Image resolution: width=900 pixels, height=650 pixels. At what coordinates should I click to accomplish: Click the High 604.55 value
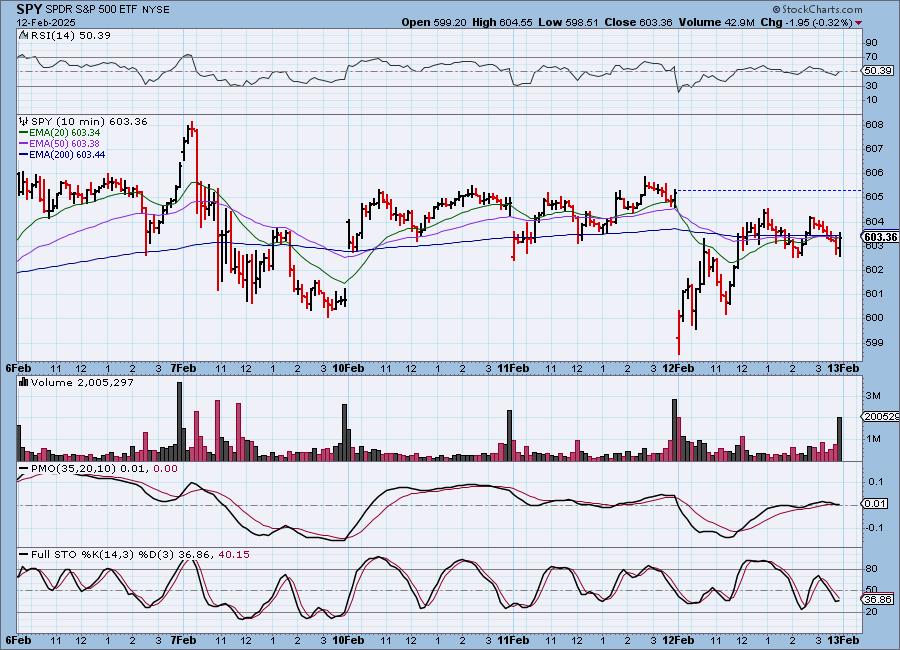click(x=502, y=22)
